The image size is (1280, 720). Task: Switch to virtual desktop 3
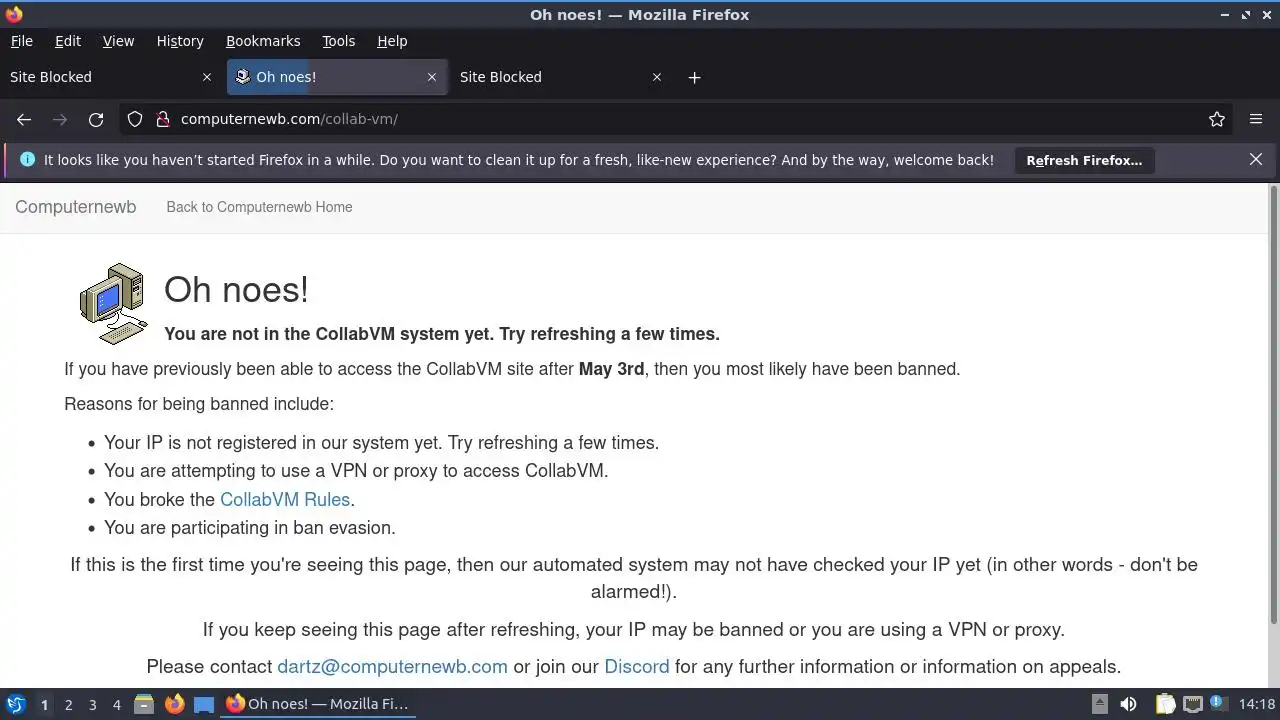[92, 705]
